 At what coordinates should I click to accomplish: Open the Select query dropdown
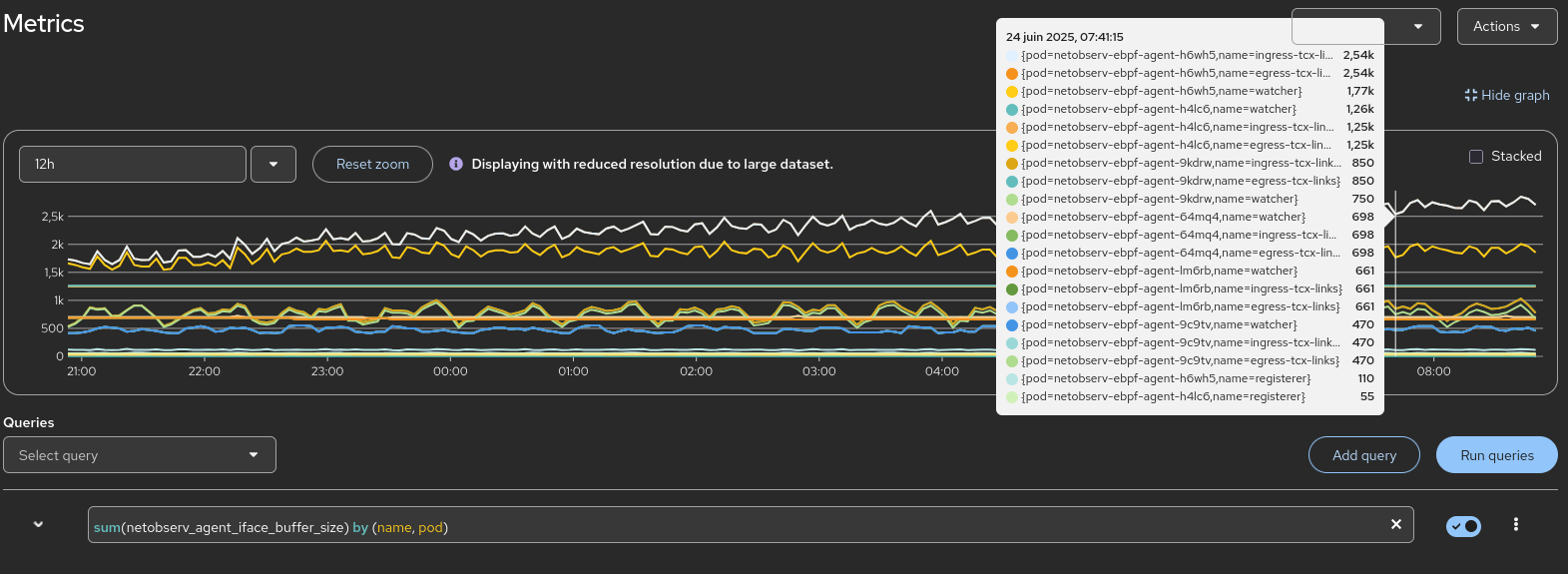(x=140, y=455)
